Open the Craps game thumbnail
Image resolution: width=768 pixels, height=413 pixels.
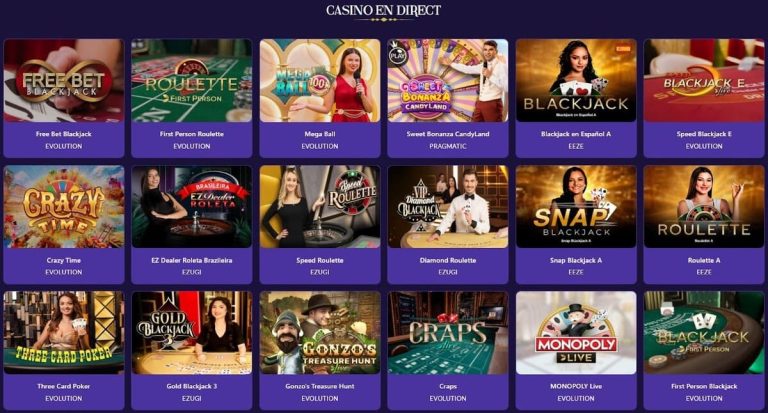pyautogui.click(x=448, y=333)
